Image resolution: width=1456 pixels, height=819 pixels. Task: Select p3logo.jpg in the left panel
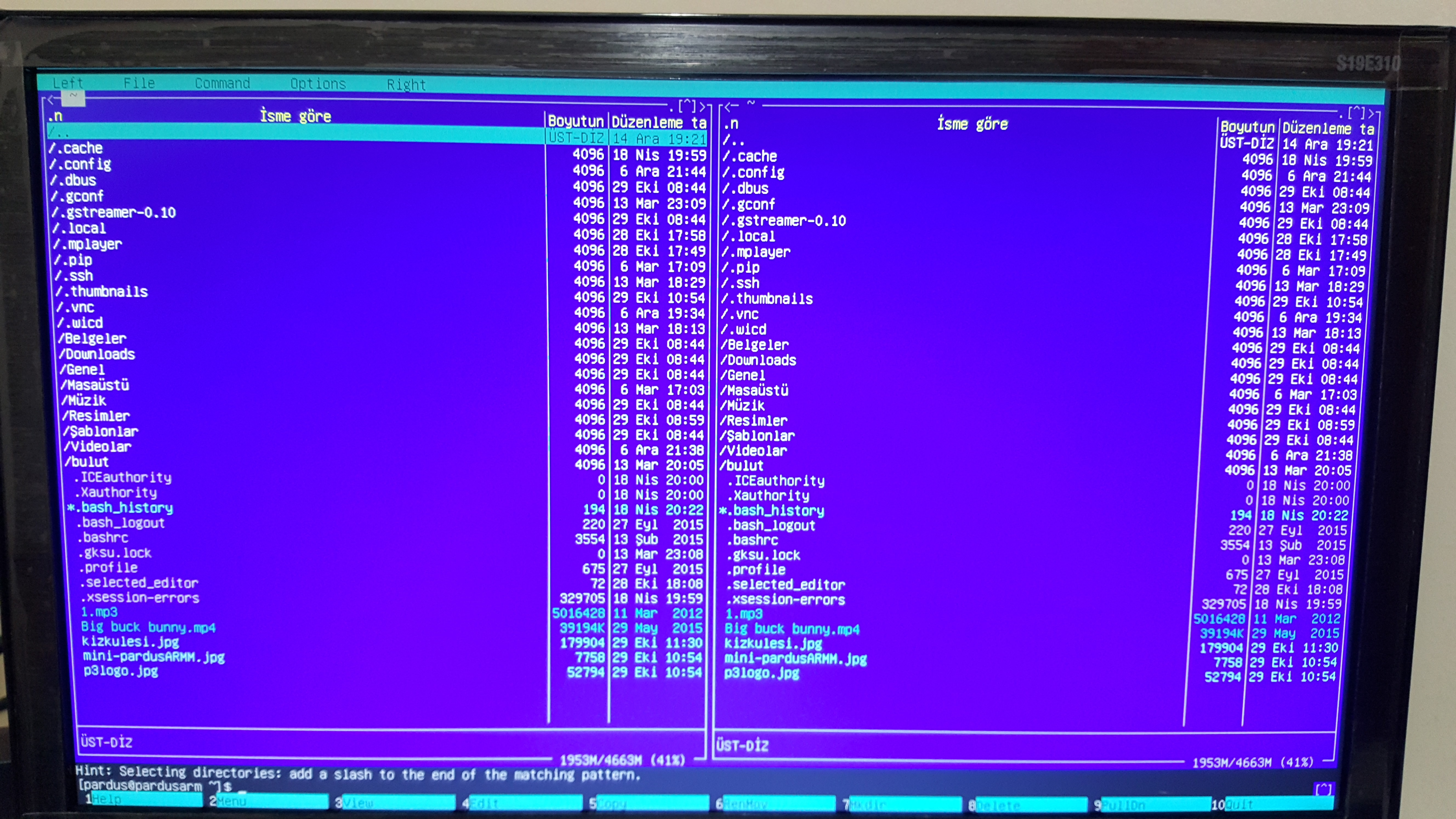pos(120,671)
